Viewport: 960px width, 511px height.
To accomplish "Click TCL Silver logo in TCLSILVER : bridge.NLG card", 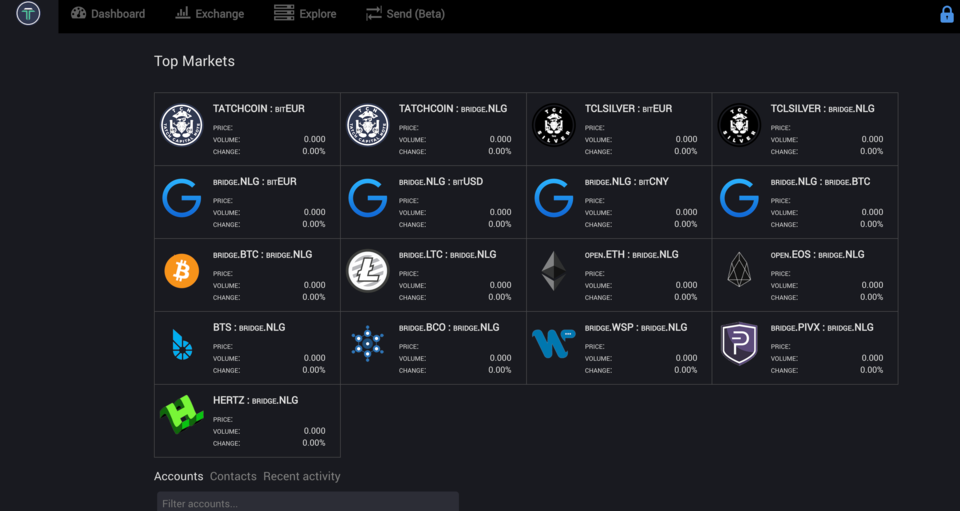I will 739,125.
